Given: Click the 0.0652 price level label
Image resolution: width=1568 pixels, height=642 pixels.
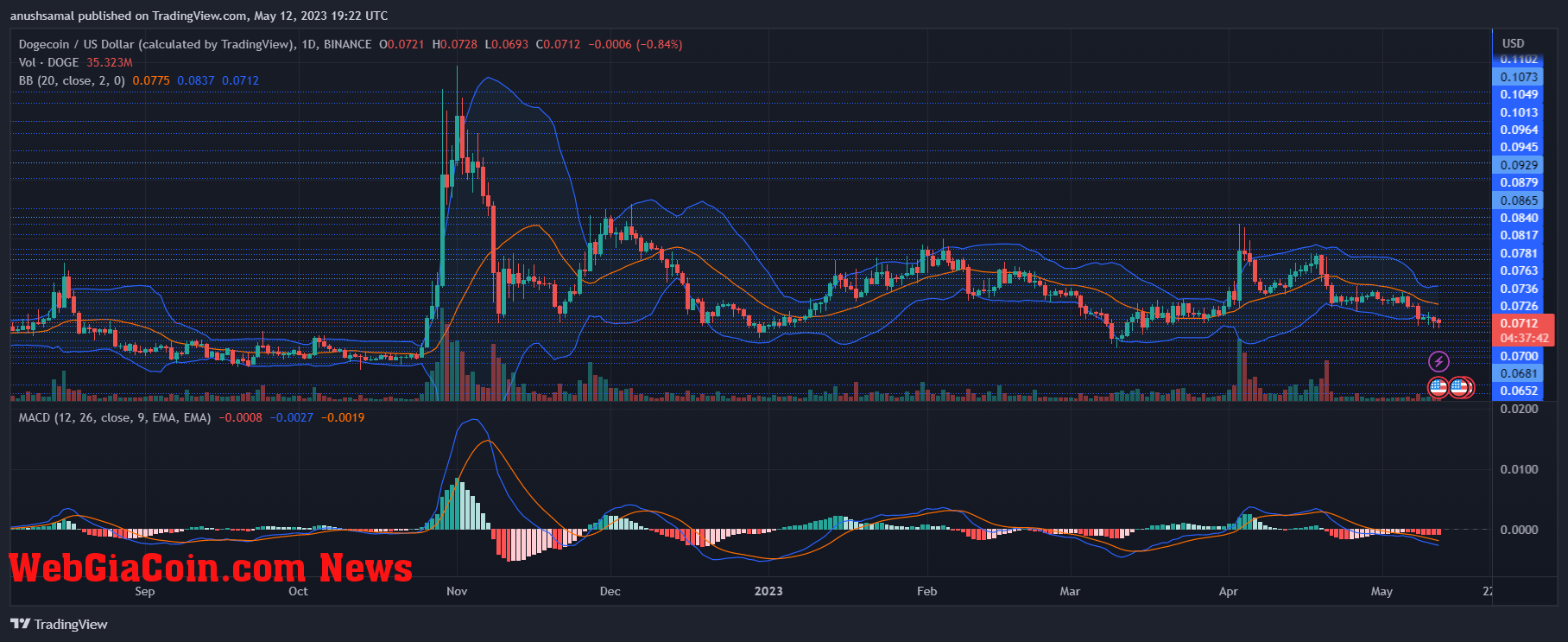Looking at the screenshot, I should pyautogui.click(x=1518, y=391).
